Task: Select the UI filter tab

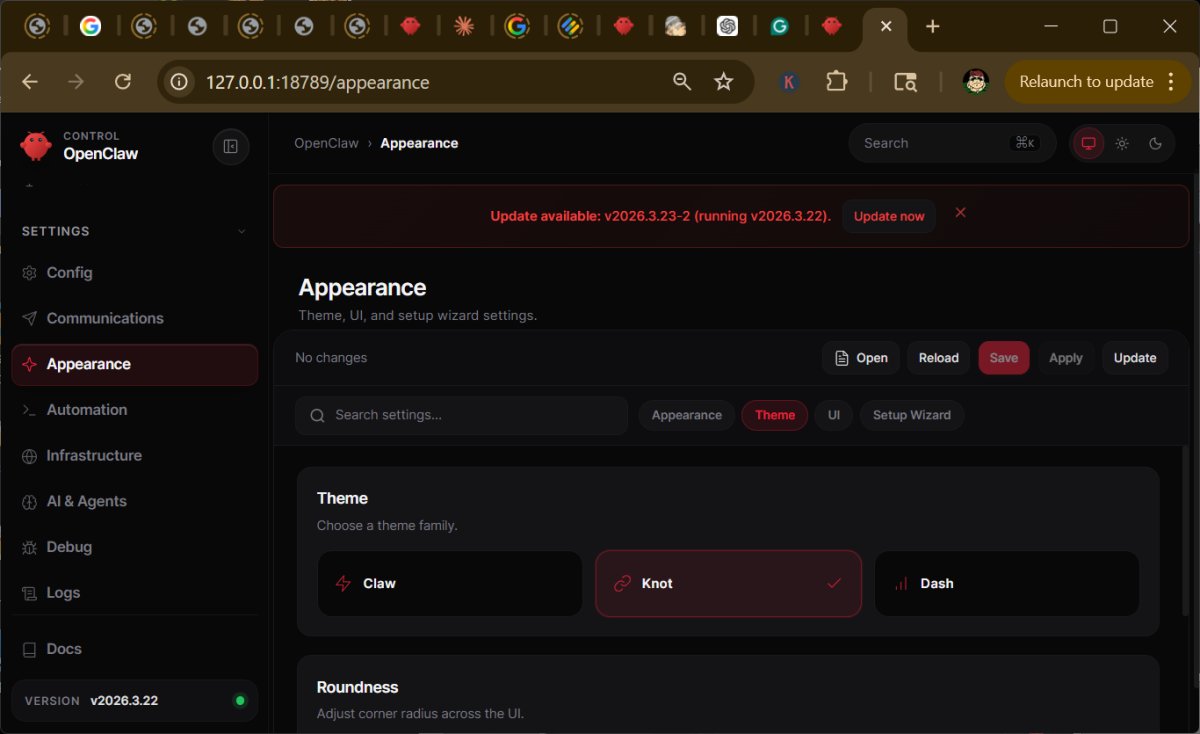Action: coord(834,415)
